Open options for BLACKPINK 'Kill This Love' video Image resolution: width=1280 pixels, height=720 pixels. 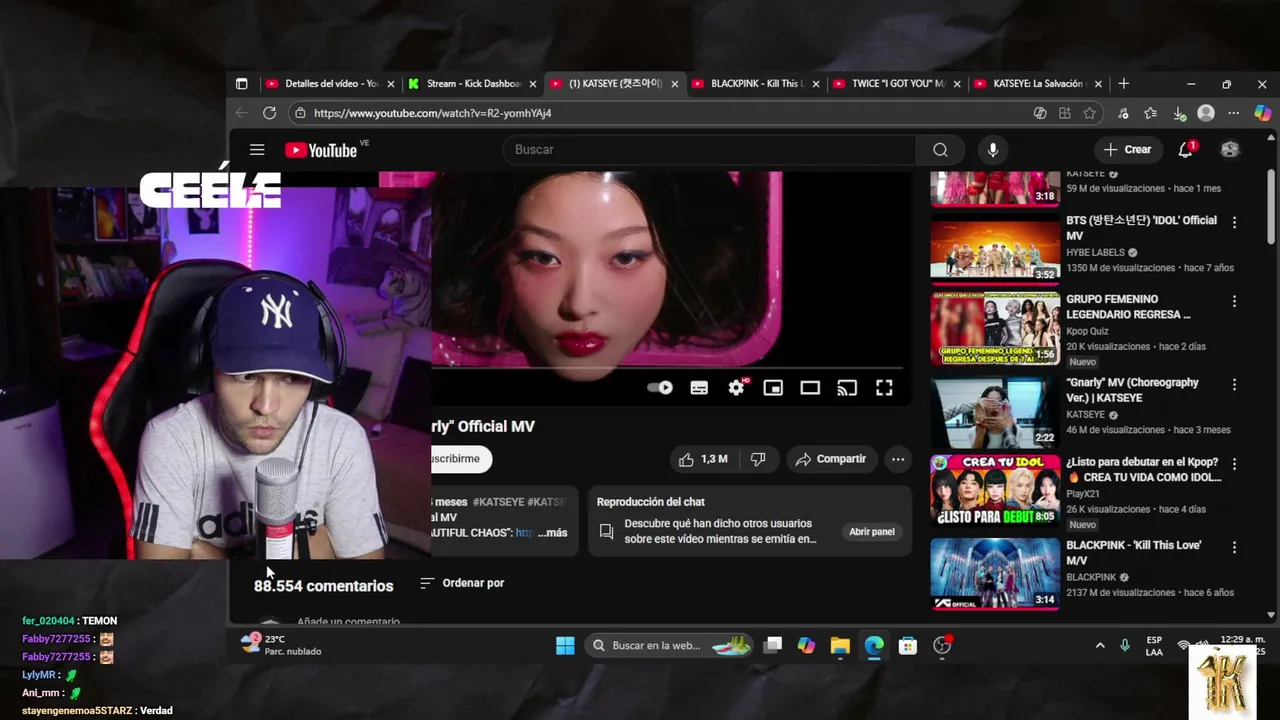point(1234,547)
